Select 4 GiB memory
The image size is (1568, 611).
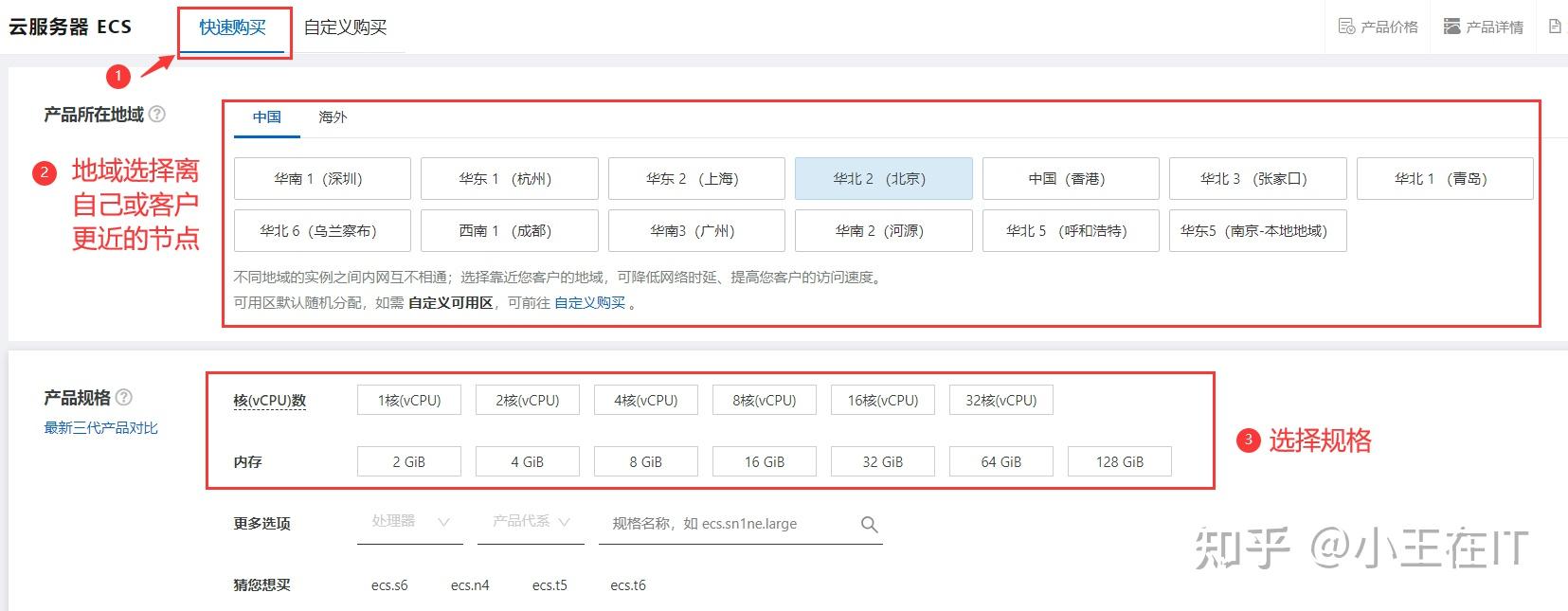coord(528,461)
